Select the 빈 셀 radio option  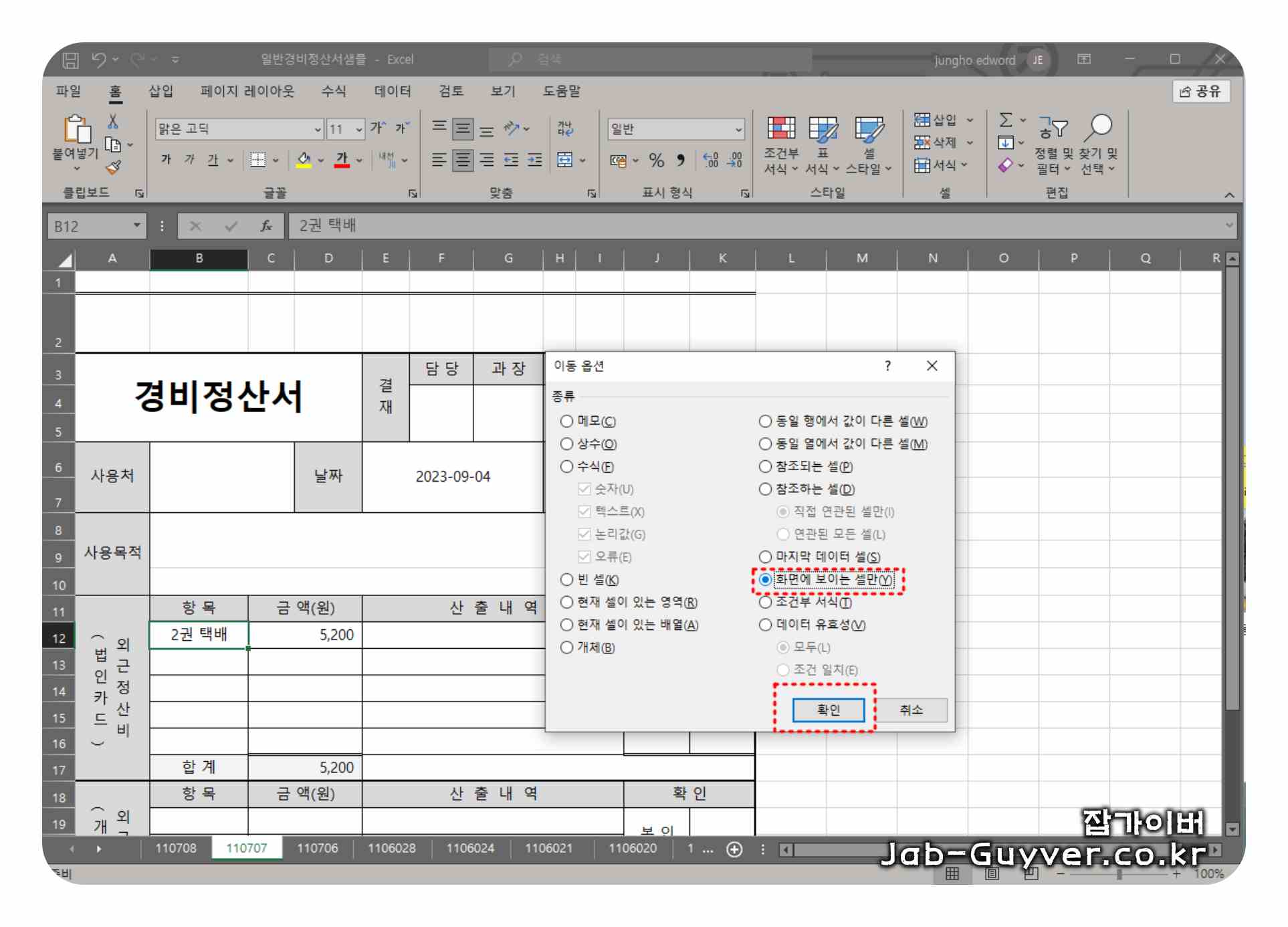click(x=567, y=580)
